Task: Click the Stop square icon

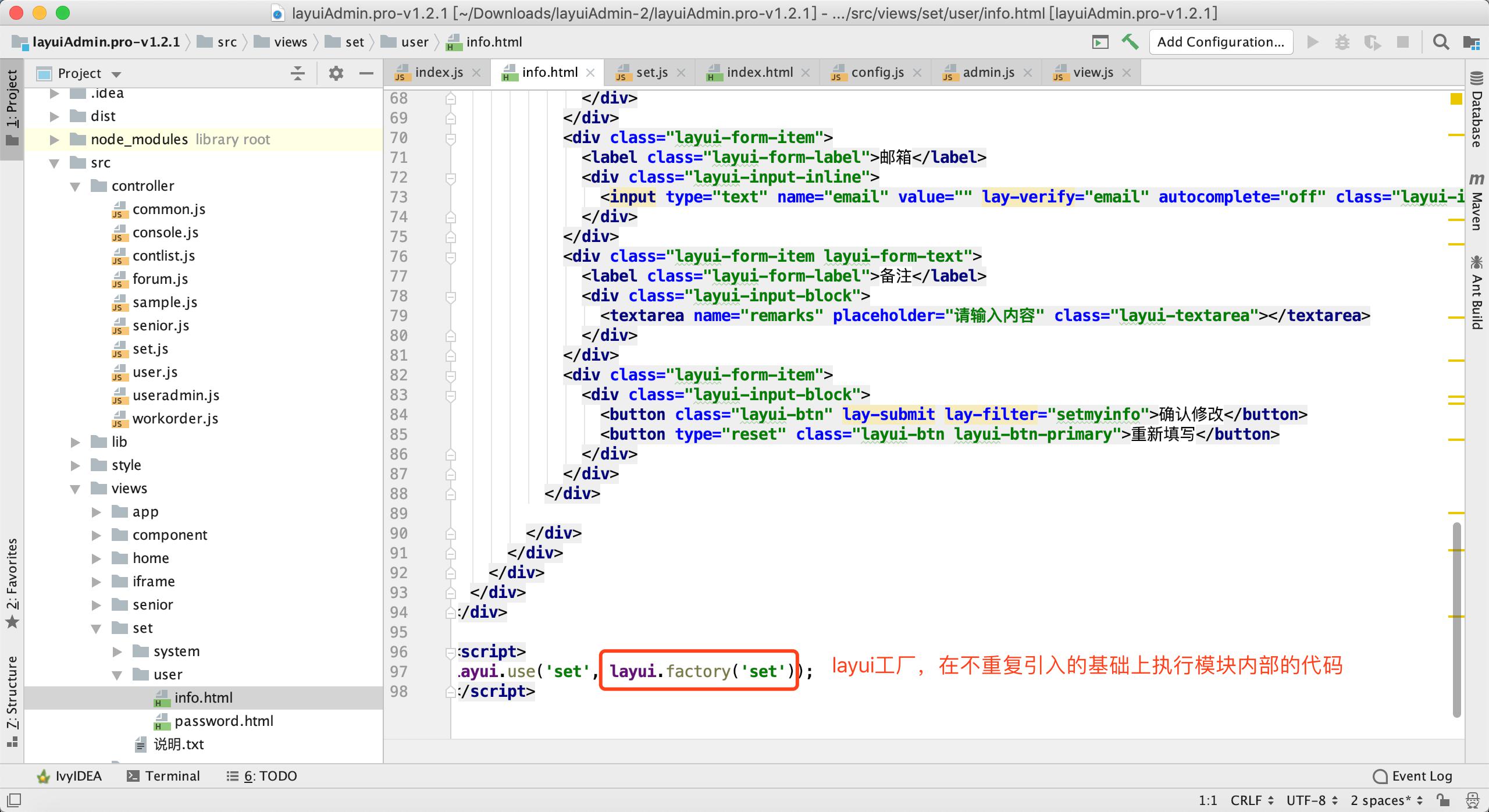Action: (1403, 42)
